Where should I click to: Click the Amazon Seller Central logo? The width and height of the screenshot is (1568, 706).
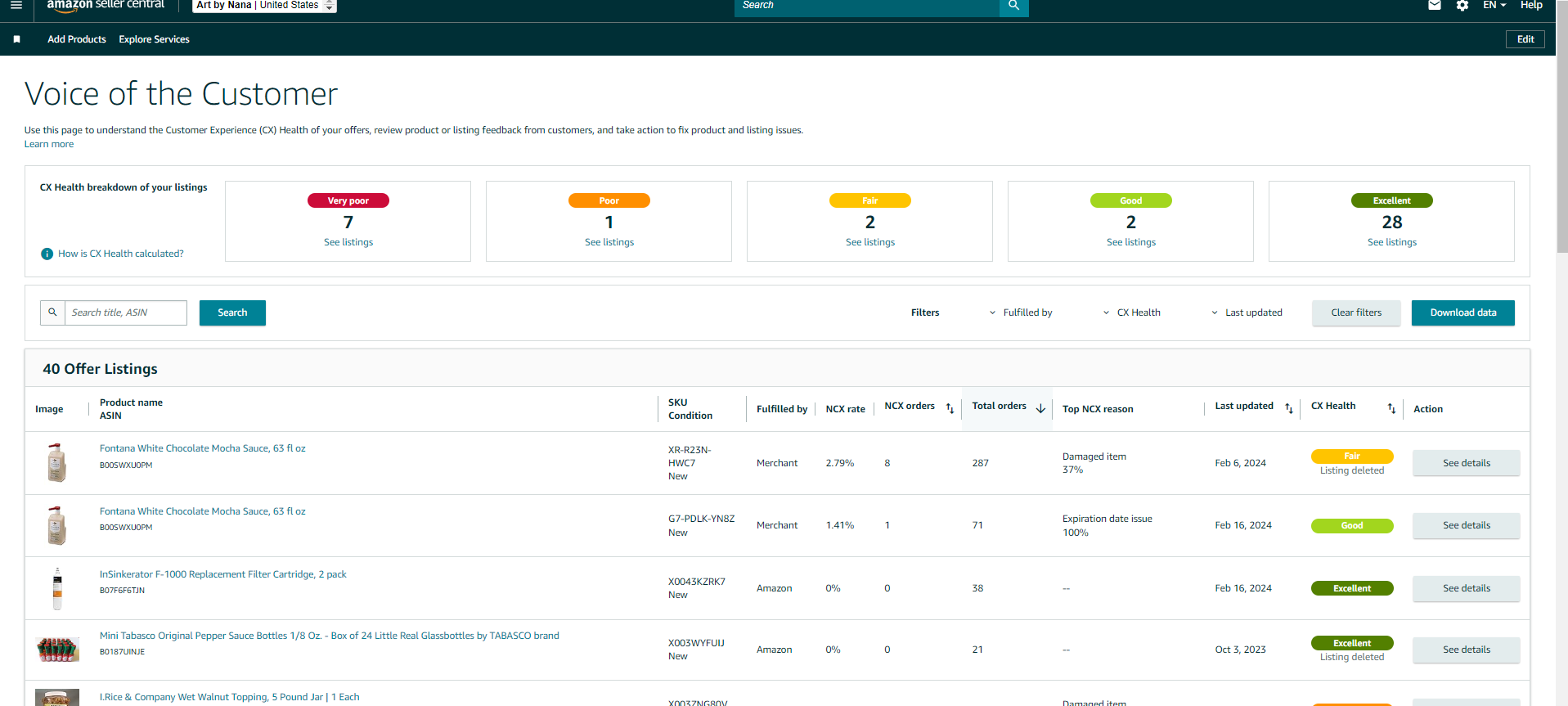tap(106, 5)
